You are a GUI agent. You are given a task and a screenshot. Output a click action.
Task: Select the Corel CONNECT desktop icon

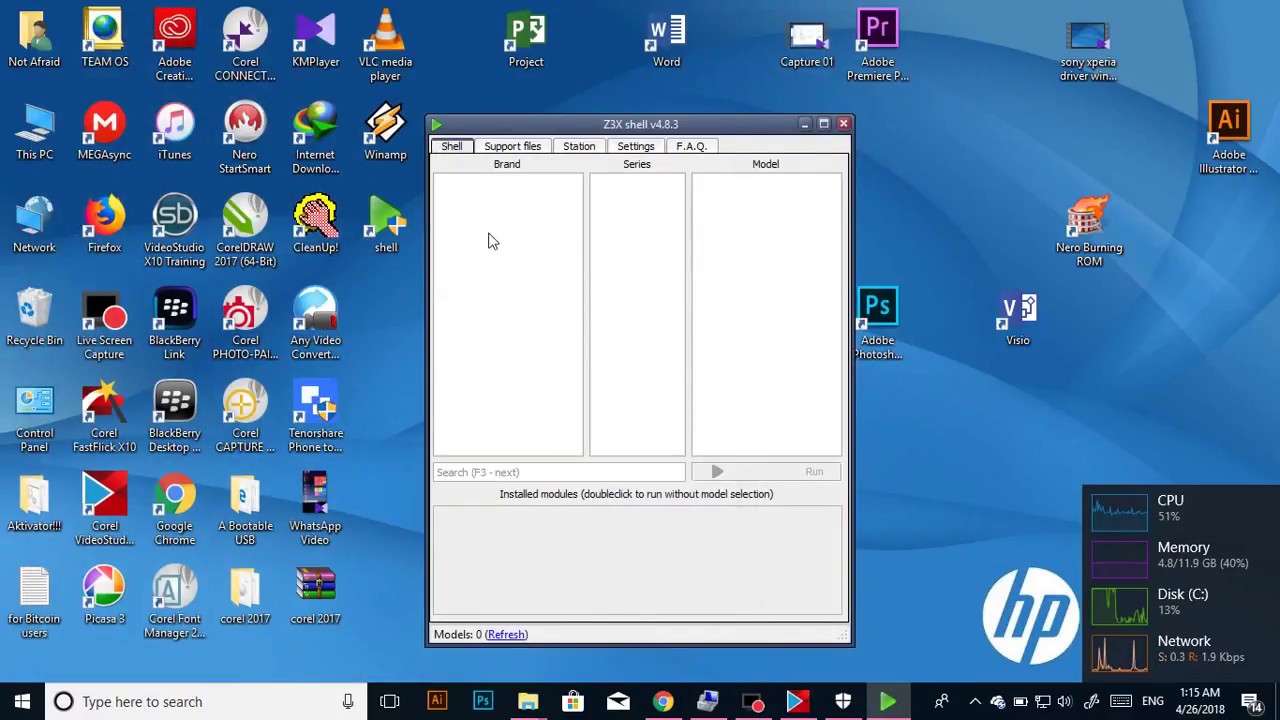click(245, 46)
